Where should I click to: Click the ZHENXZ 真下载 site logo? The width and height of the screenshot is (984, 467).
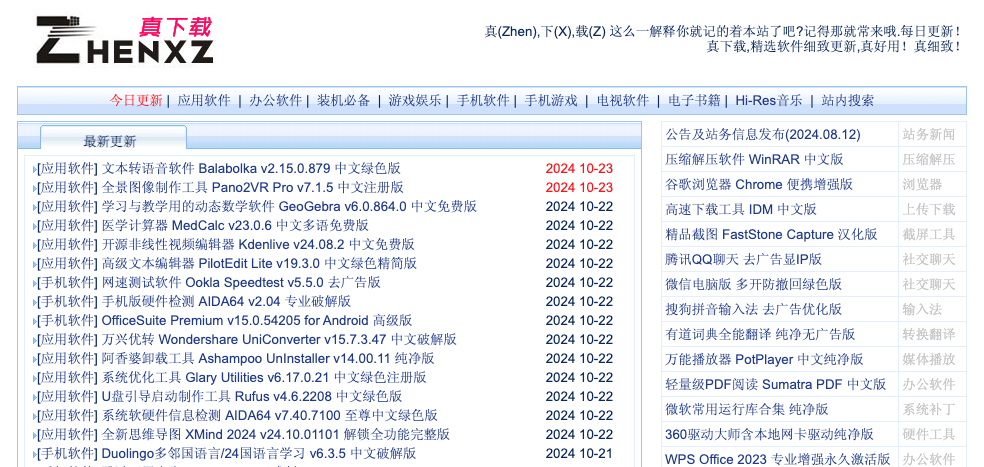[124, 40]
